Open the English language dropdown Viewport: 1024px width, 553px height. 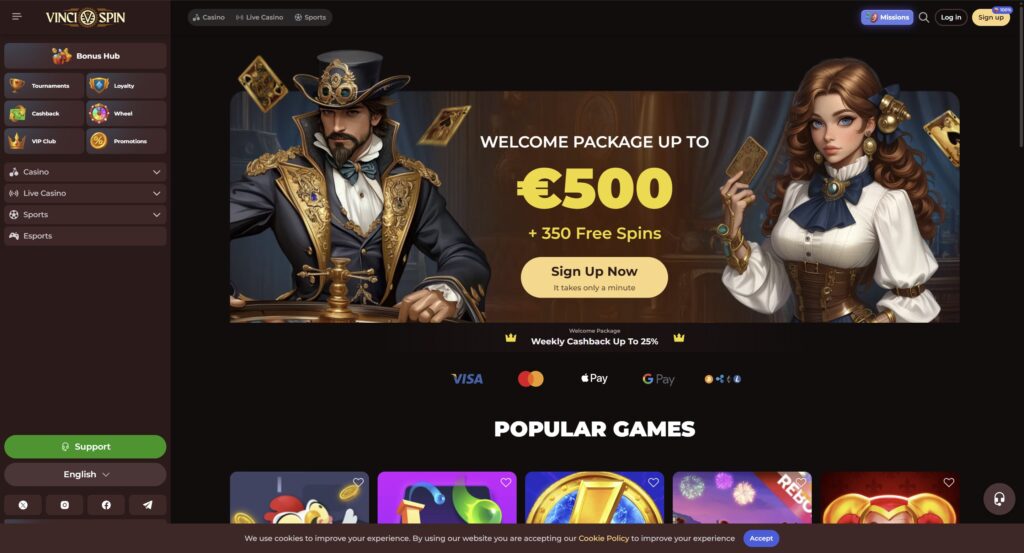pyautogui.click(x=85, y=475)
